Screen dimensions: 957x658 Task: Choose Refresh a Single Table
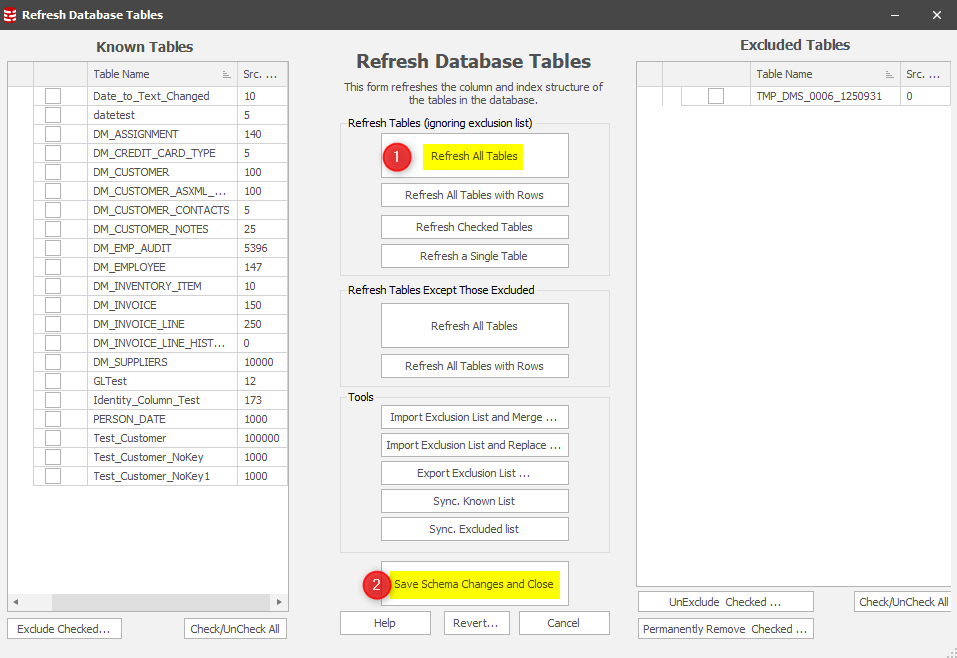pyautogui.click(x=474, y=256)
